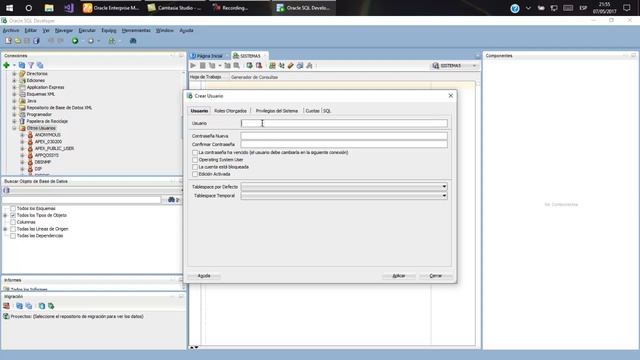
Task: Click the help question mark tray icon
Action: tap(515, 8)
